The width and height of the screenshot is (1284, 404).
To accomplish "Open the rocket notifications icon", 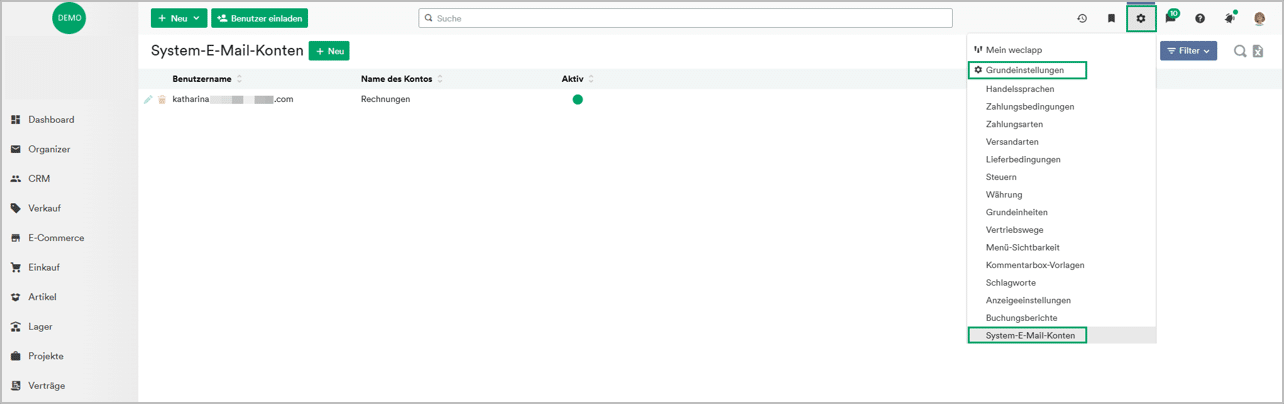I will pos(1230,18).
